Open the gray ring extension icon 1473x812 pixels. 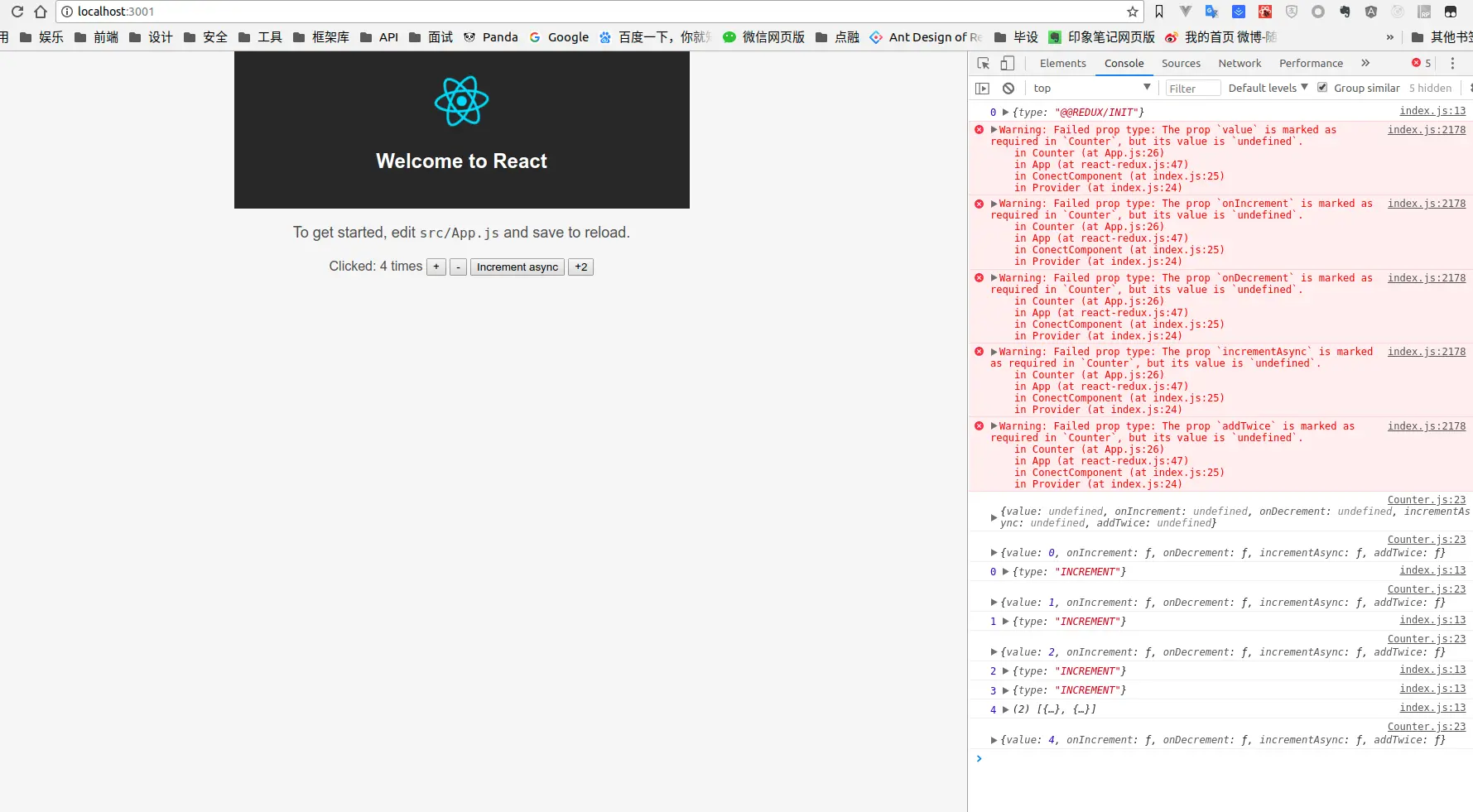click(1318, 12)
